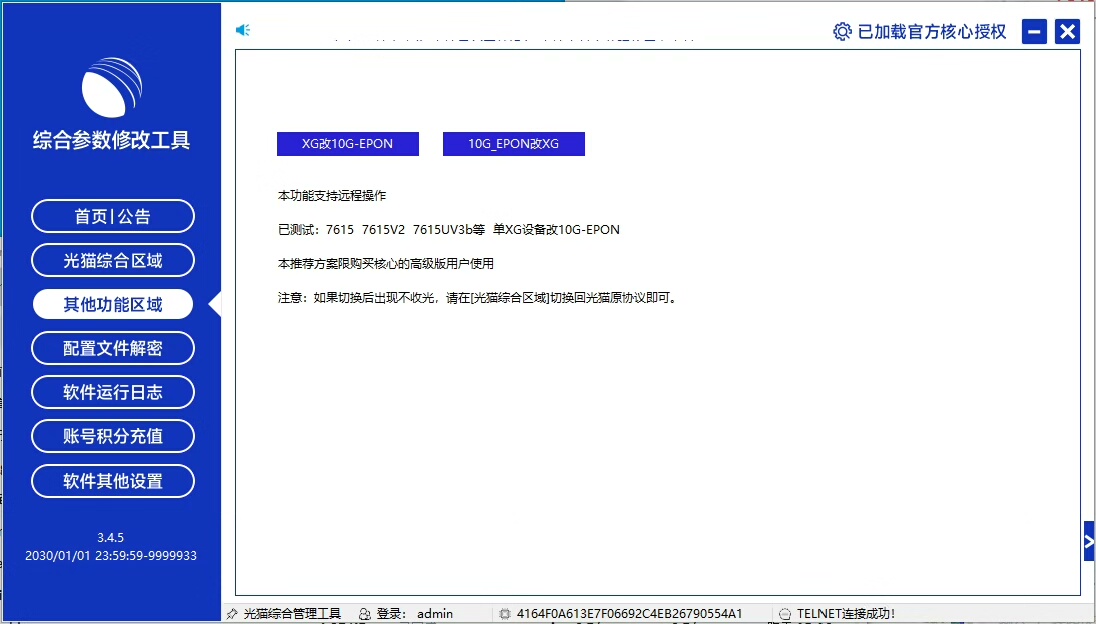Click TELNET连接成功 status text

pyautogui.click(x=846, y=614)
